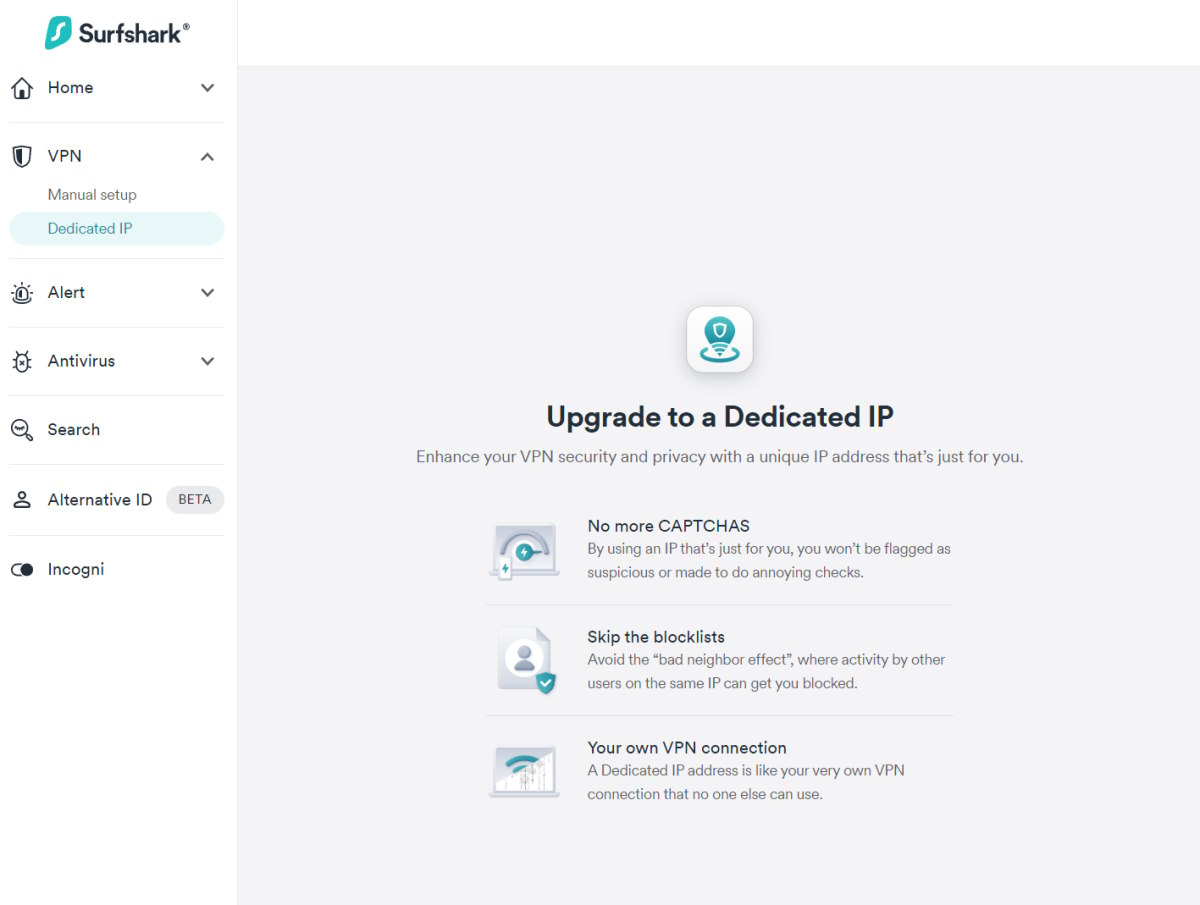Viewport: 1200px width, 905px height.
Task: Click the No more CAPTCHAS illustration
Action: pos(524,550)
